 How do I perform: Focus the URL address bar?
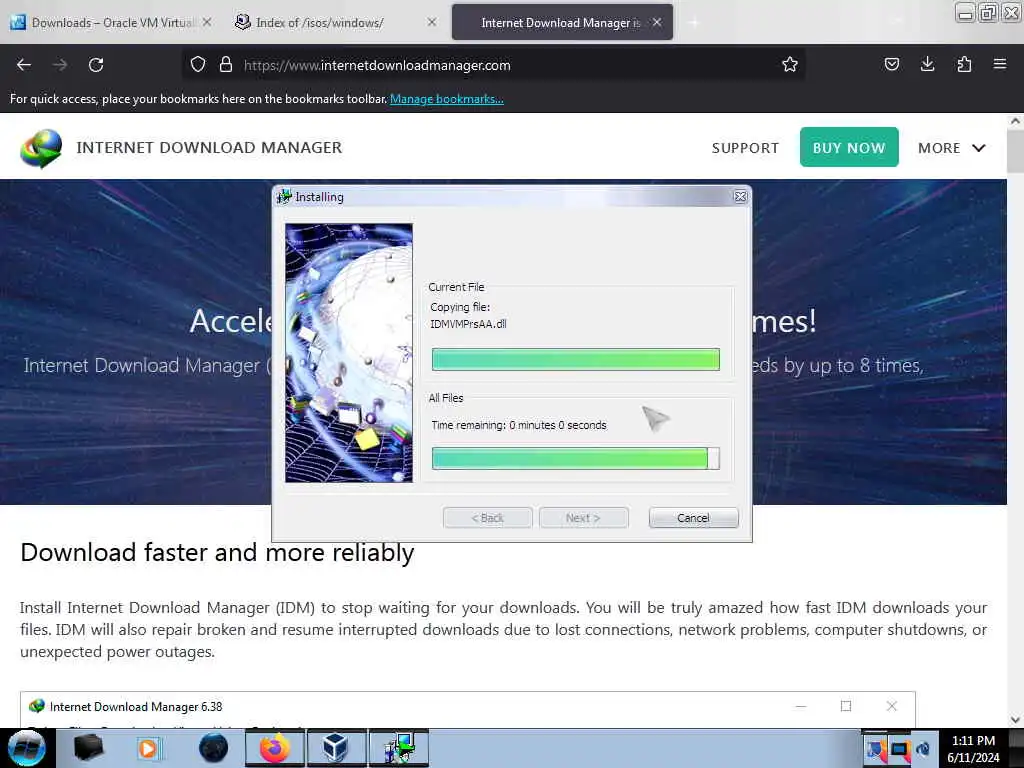tap(496, 65)
